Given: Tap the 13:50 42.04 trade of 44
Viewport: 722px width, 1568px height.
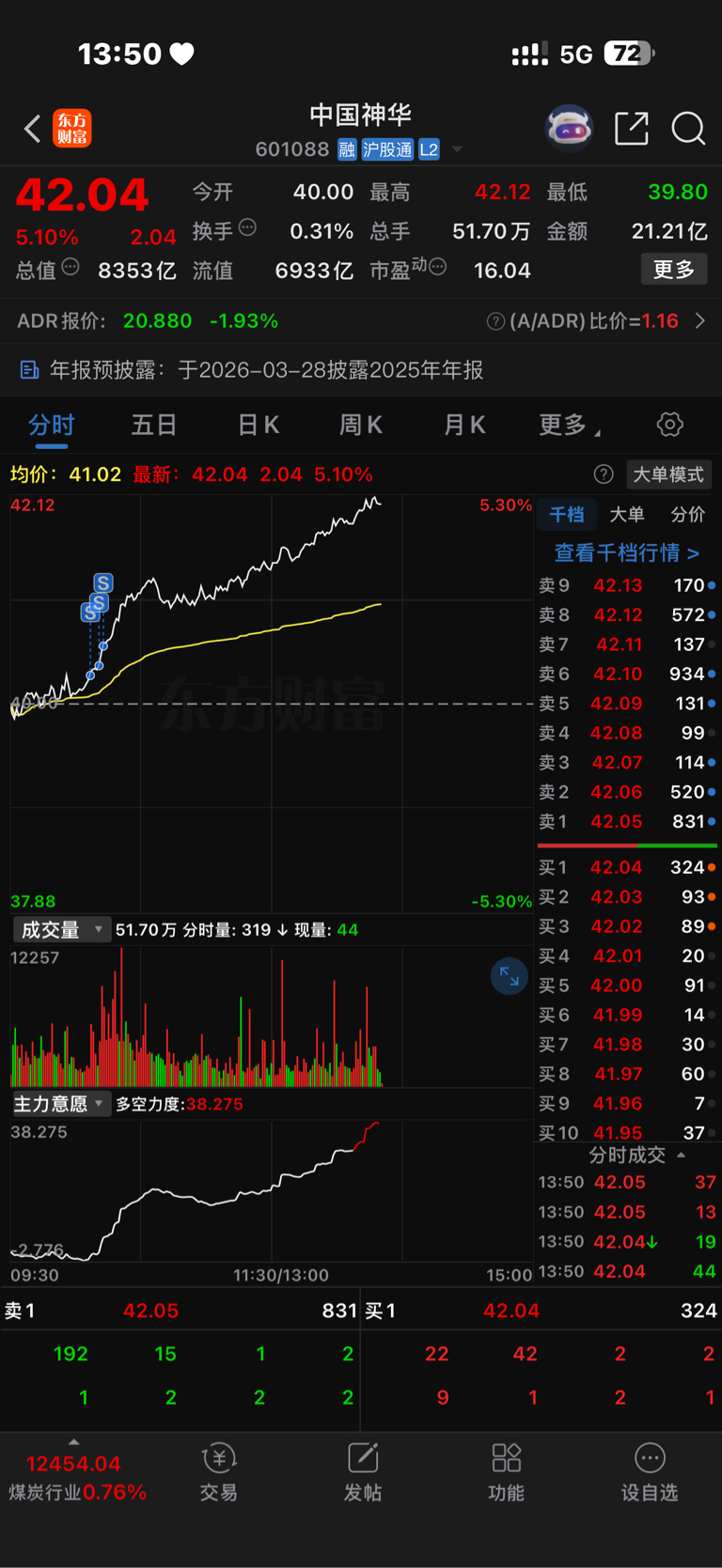Looking at the screenshot, I should [627, 1271].
